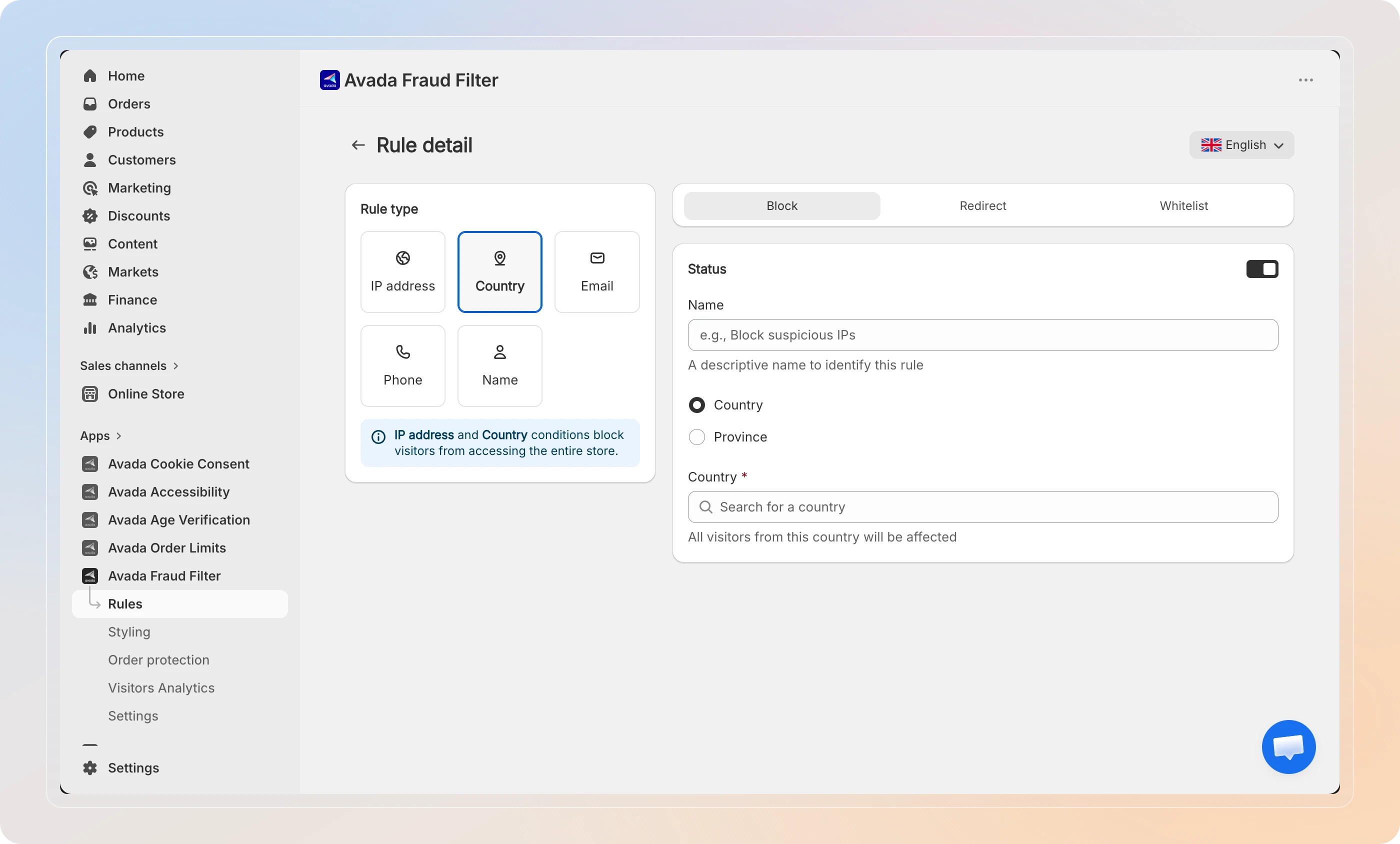Click the magnifier icon in country search

coord(705,507)
